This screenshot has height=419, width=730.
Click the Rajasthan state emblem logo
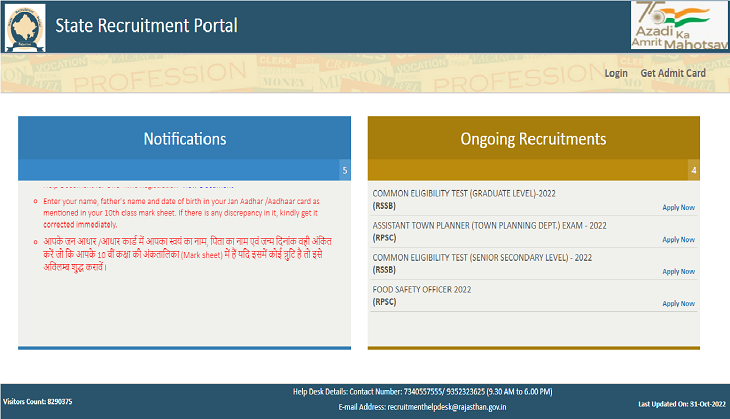click(x=25, y=27)
